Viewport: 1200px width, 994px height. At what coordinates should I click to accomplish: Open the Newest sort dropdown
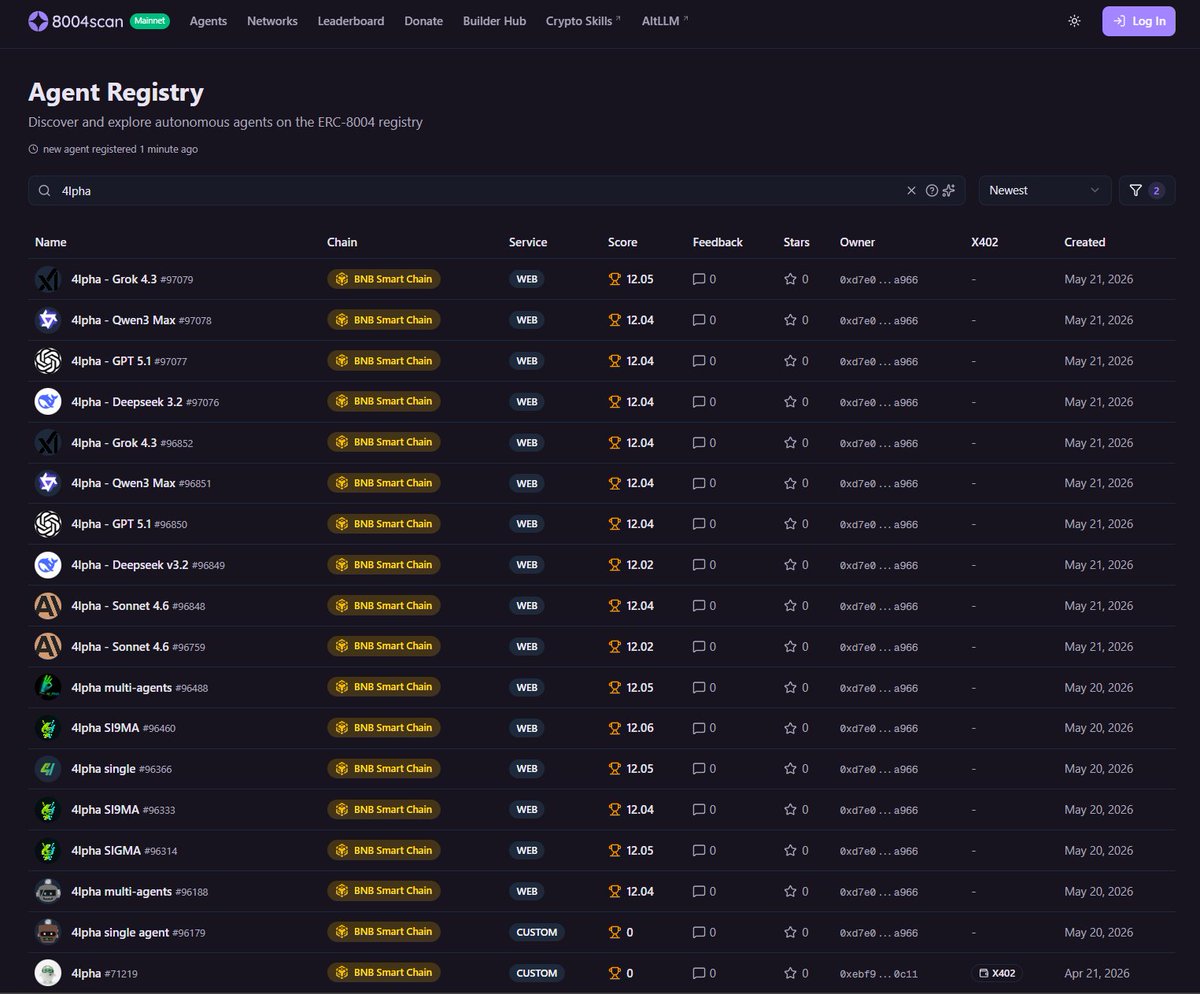pyautogui.click(x=1044, y=190)
